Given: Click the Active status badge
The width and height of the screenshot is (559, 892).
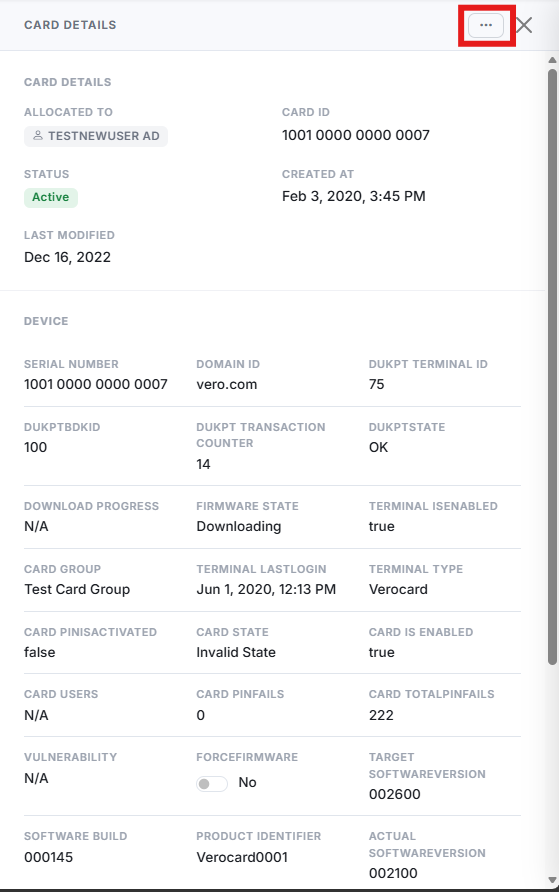Looking at the screenshot, I should click(x=51, y=197).
